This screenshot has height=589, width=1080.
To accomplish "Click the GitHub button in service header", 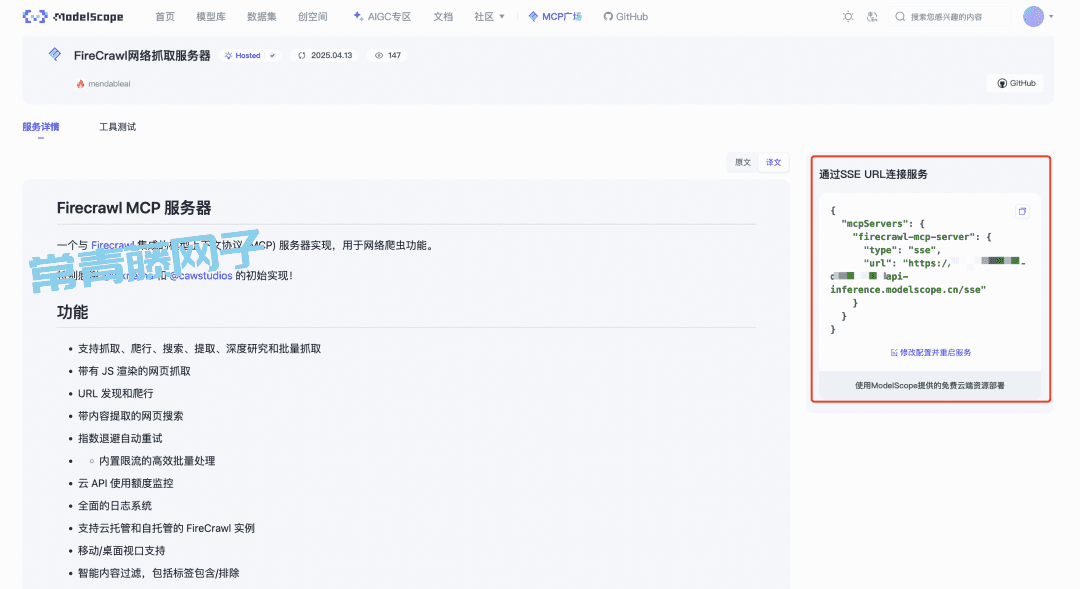I will [x=1016, y=83].
